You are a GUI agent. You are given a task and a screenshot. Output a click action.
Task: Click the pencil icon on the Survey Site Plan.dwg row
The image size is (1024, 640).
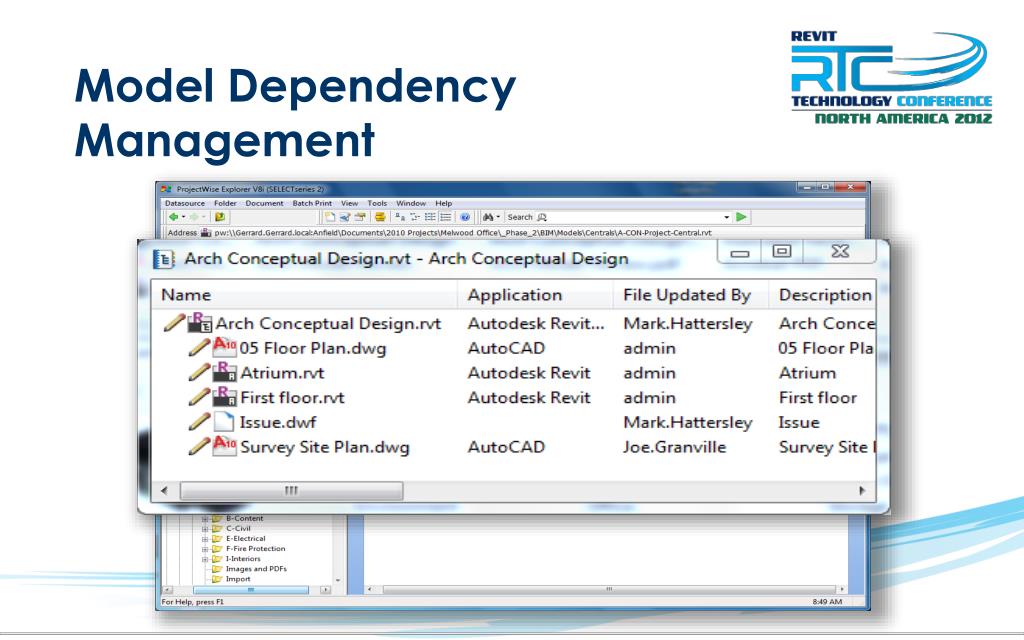pos(199,446)
